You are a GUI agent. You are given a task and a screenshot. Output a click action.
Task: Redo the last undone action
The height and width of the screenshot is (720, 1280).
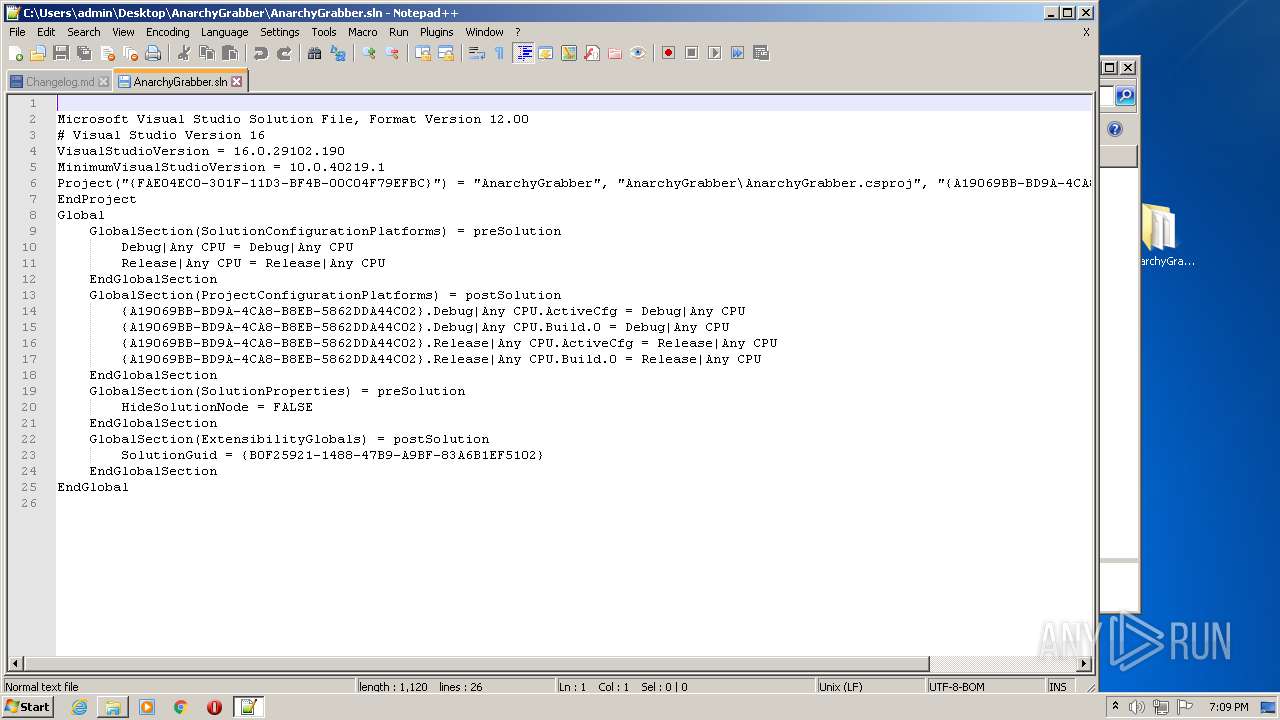[x=284, y=53]
